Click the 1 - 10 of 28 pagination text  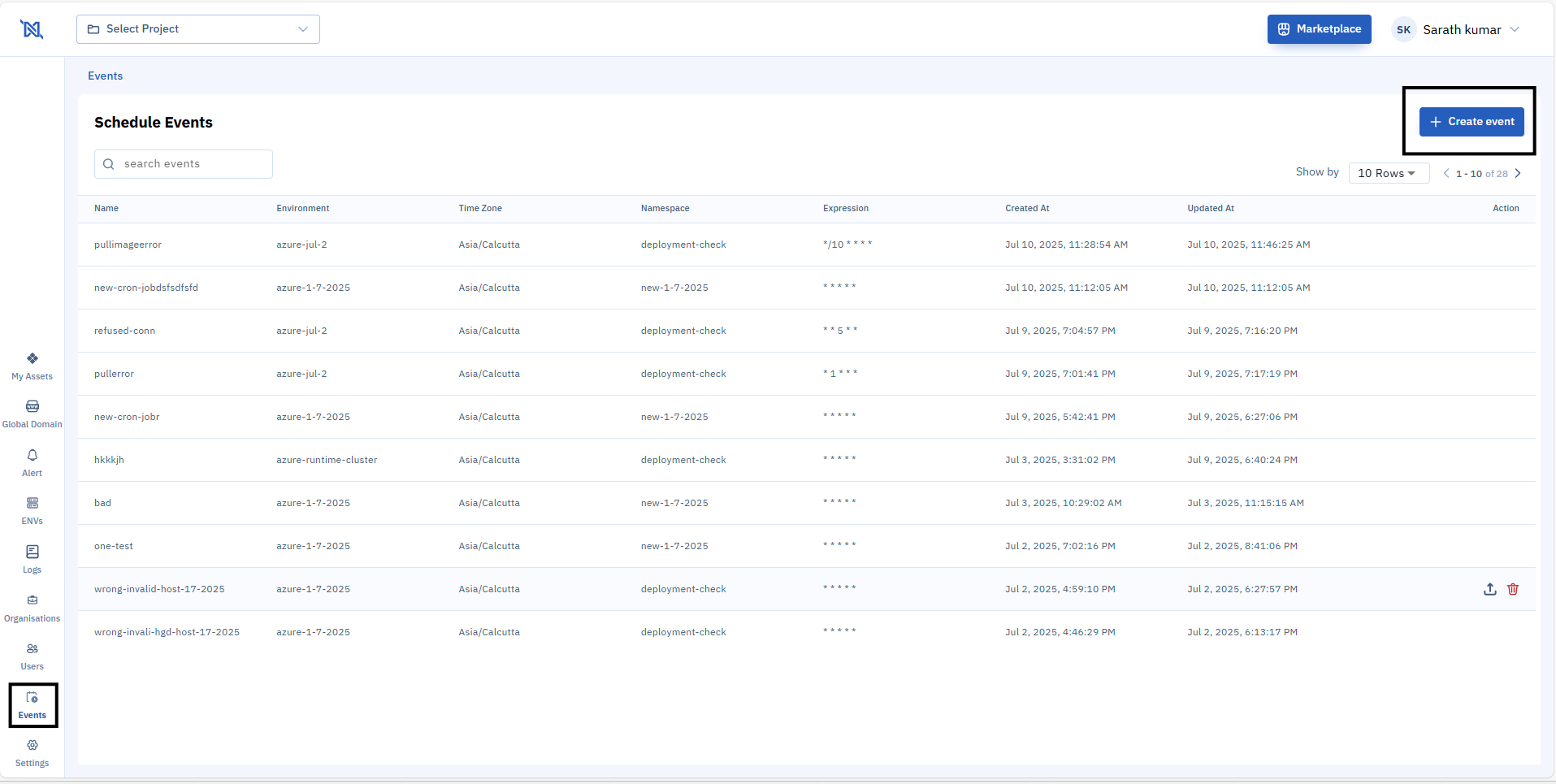(x=1482, y=174)
